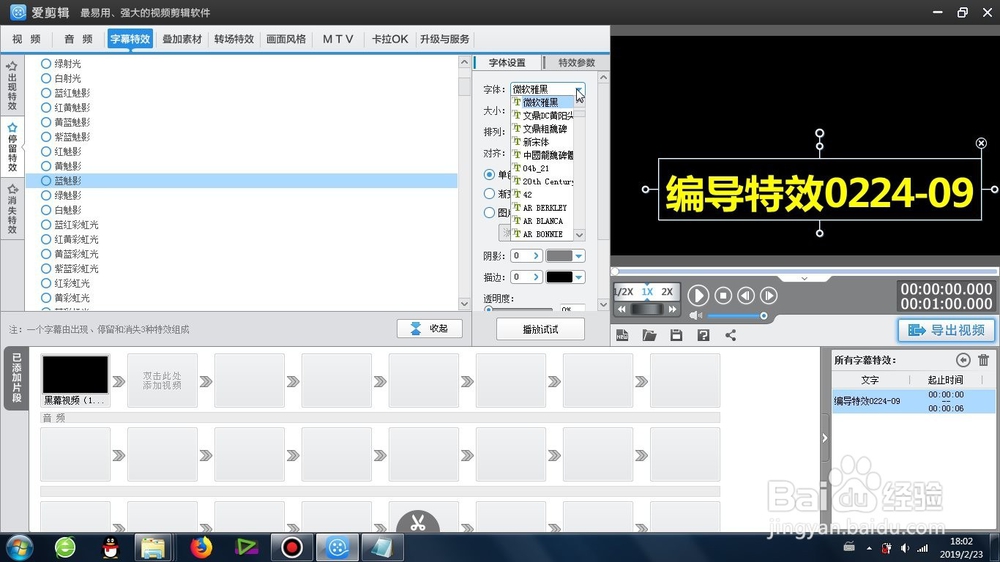Click the back arrow icon beside trash
The height and width of the screenshot is (562, 1000).
(963, 360)
